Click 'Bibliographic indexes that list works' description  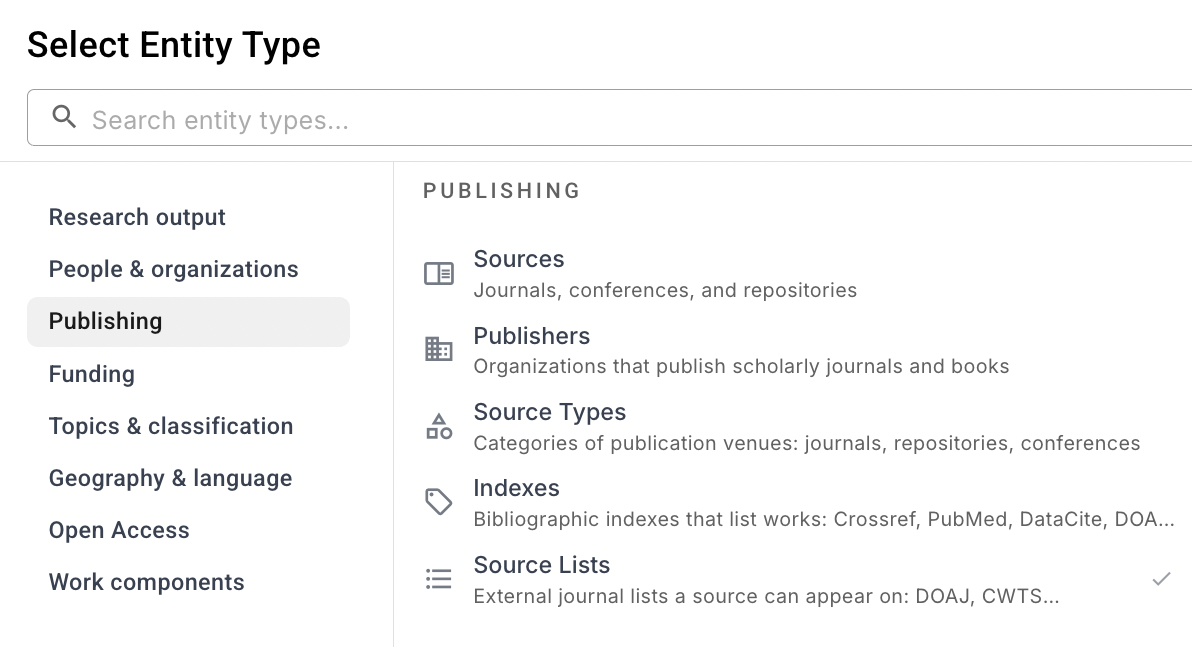pos(824,519)
